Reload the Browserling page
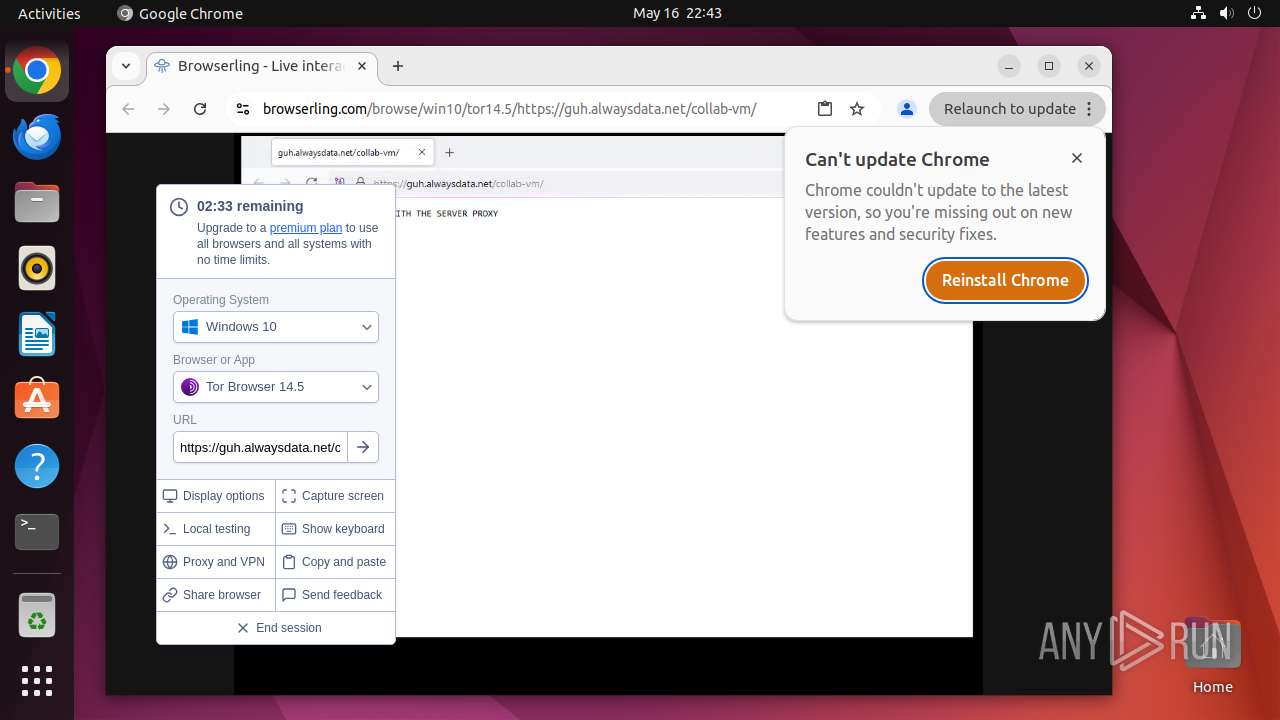Screen dimensions: 1280x720 point(200,109)
